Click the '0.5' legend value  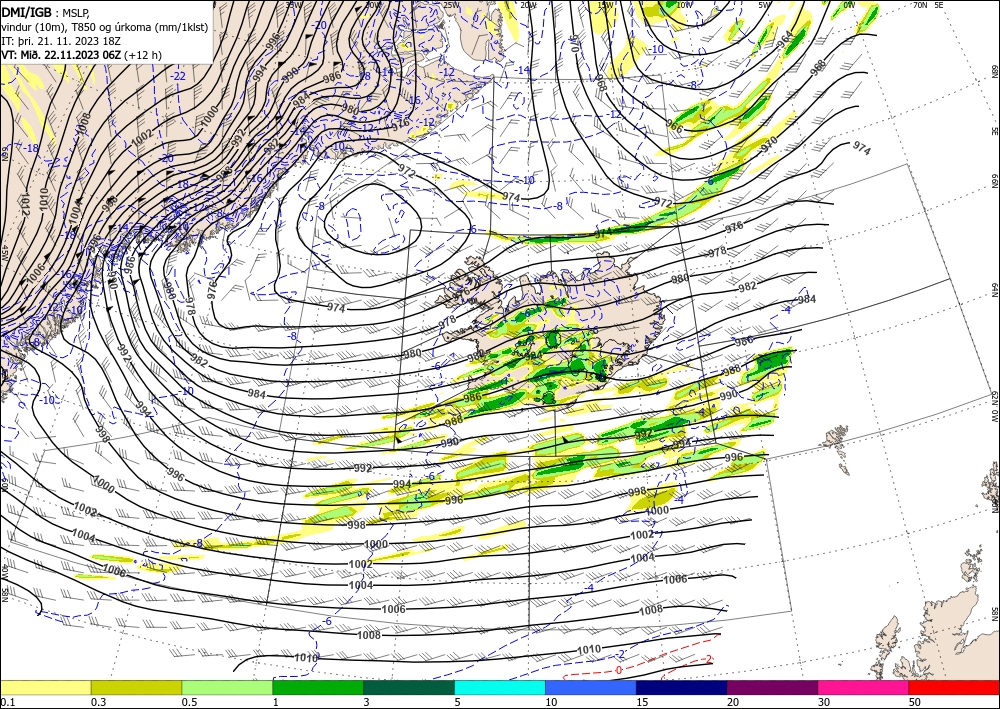click(x=189, y=702)
